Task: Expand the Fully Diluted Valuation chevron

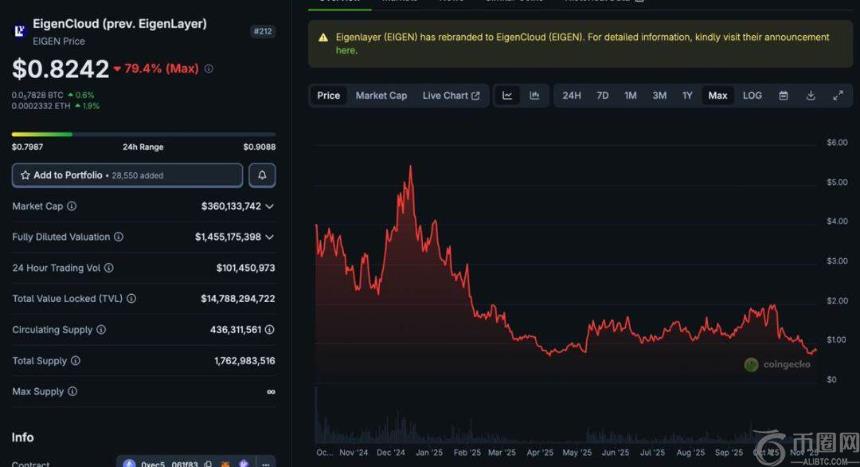Action: pos(270,237)
